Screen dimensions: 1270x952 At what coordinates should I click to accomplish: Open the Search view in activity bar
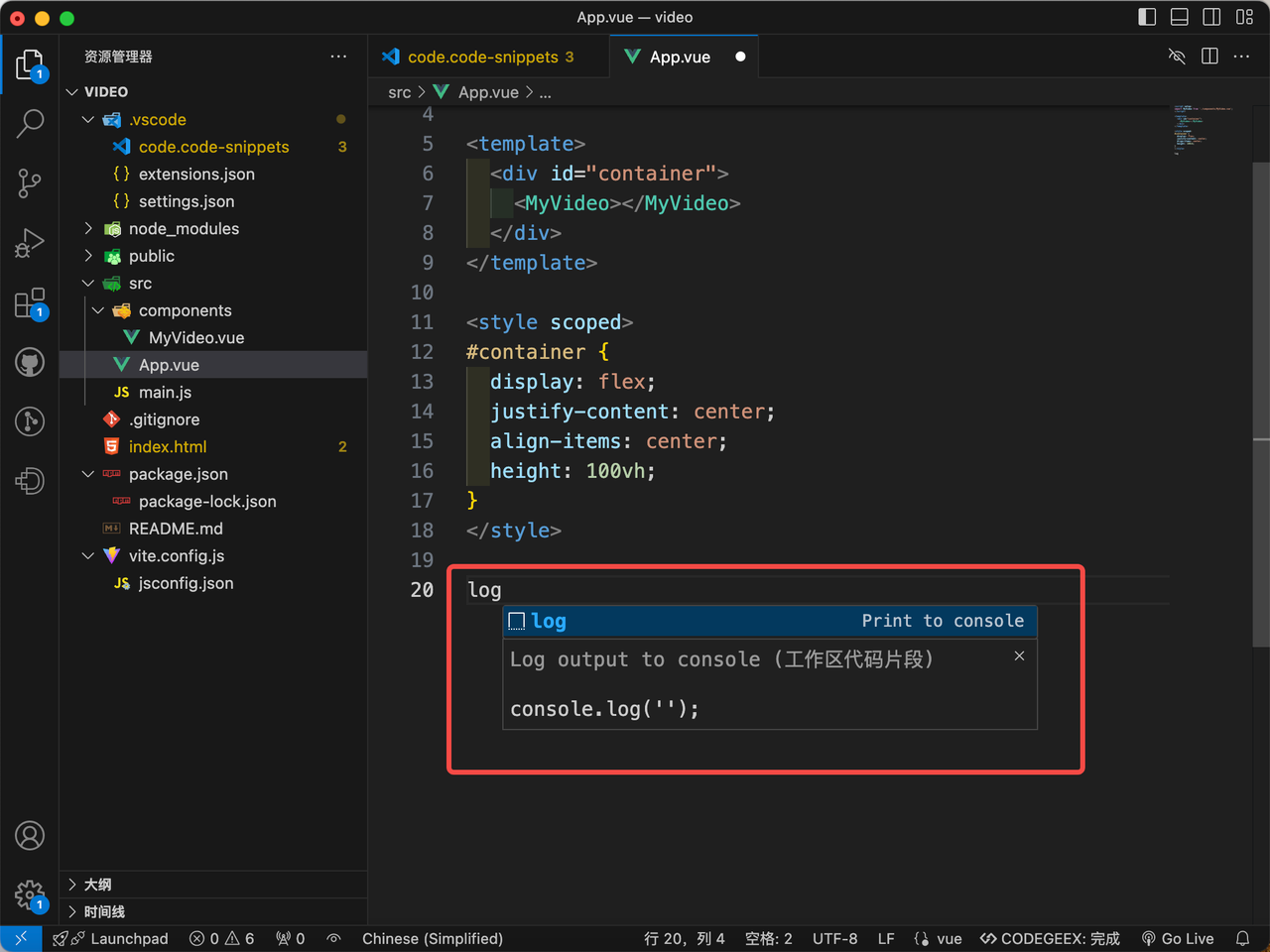(x=30, y=124)
